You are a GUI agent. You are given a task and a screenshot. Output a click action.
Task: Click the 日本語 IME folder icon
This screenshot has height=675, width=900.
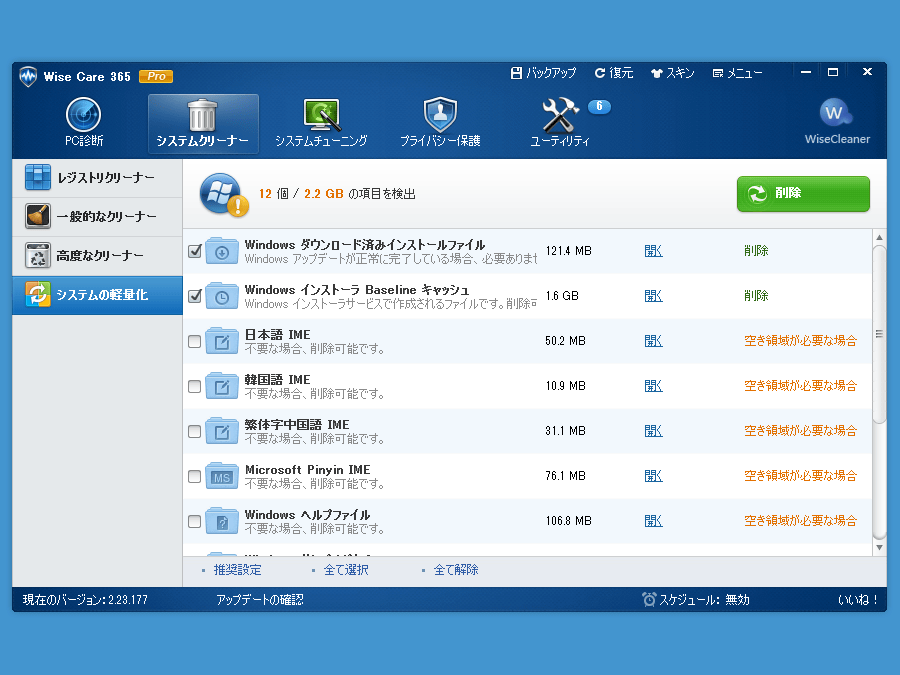click(222, 340)
